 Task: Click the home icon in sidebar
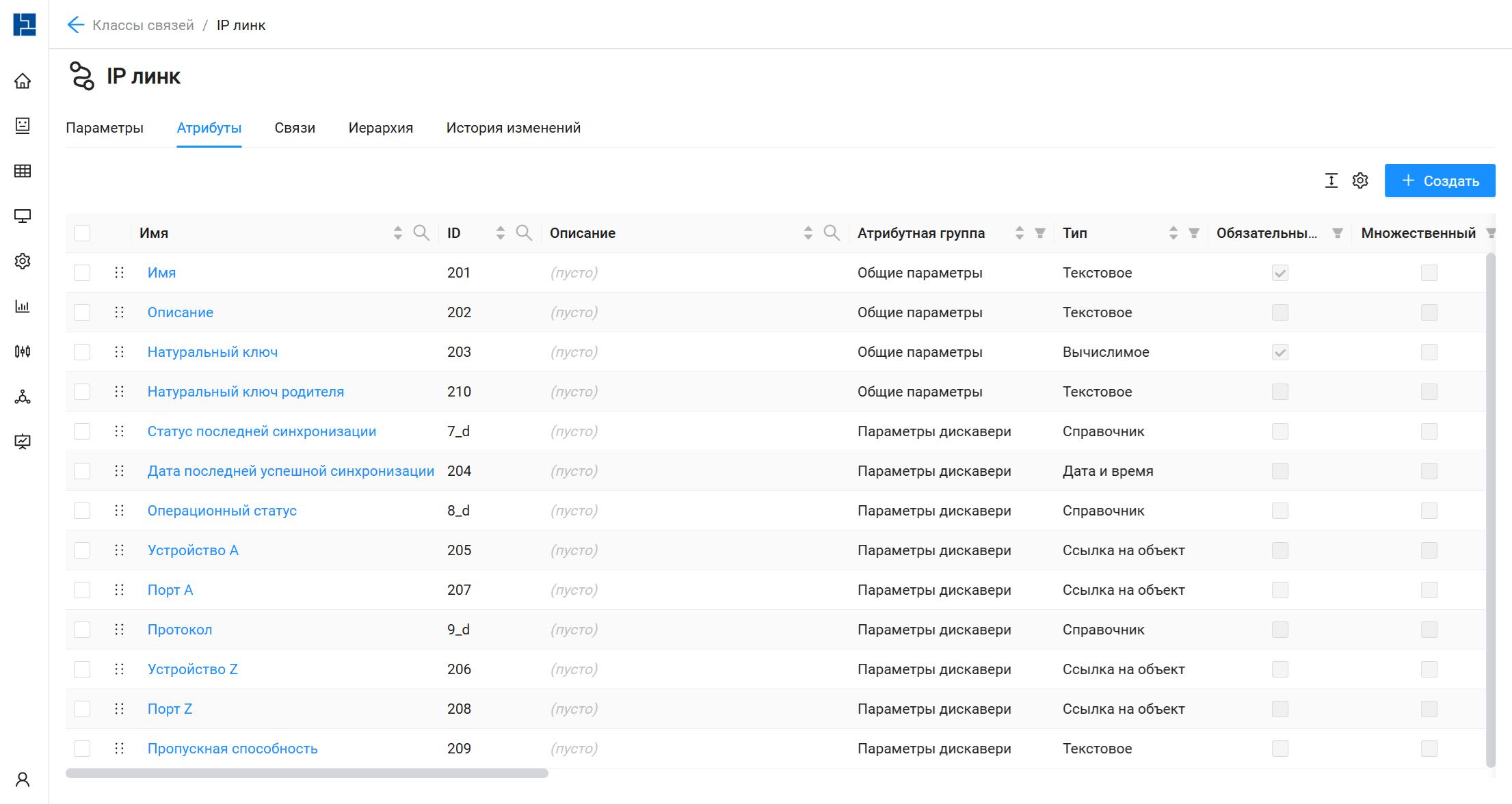23,81
